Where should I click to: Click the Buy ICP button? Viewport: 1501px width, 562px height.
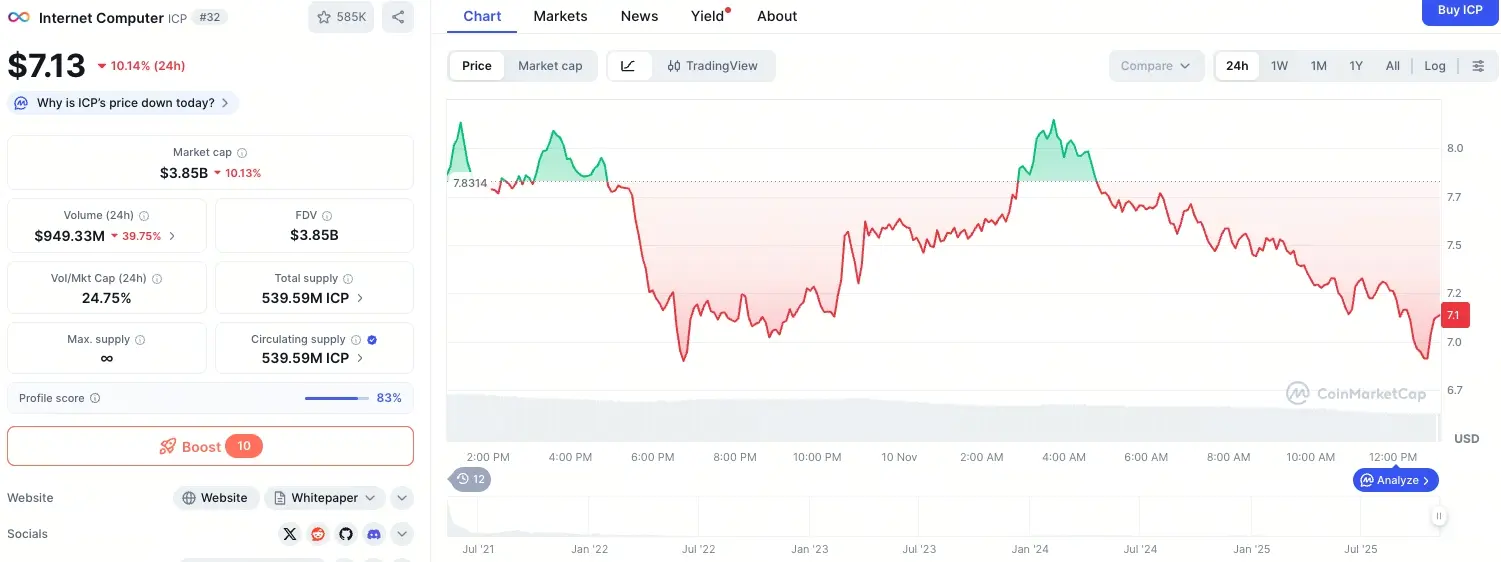[x=1460, y=11]
